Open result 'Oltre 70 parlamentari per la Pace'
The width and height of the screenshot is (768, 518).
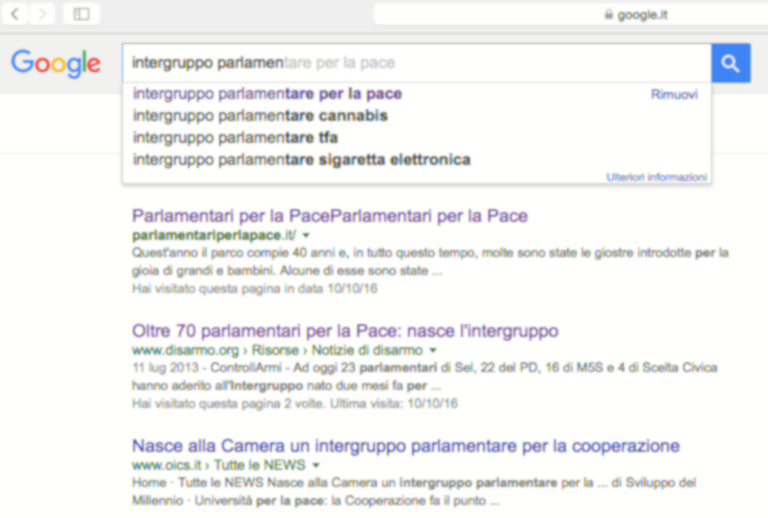point(345,331)
